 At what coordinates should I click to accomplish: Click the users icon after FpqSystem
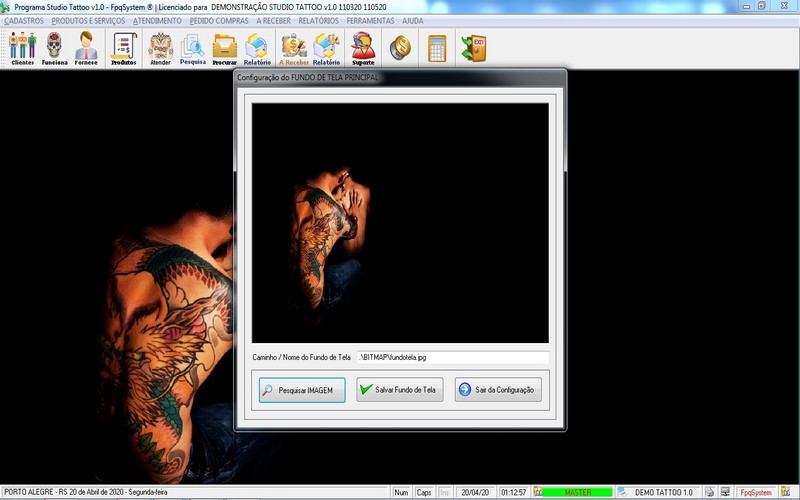coord(785,492)
